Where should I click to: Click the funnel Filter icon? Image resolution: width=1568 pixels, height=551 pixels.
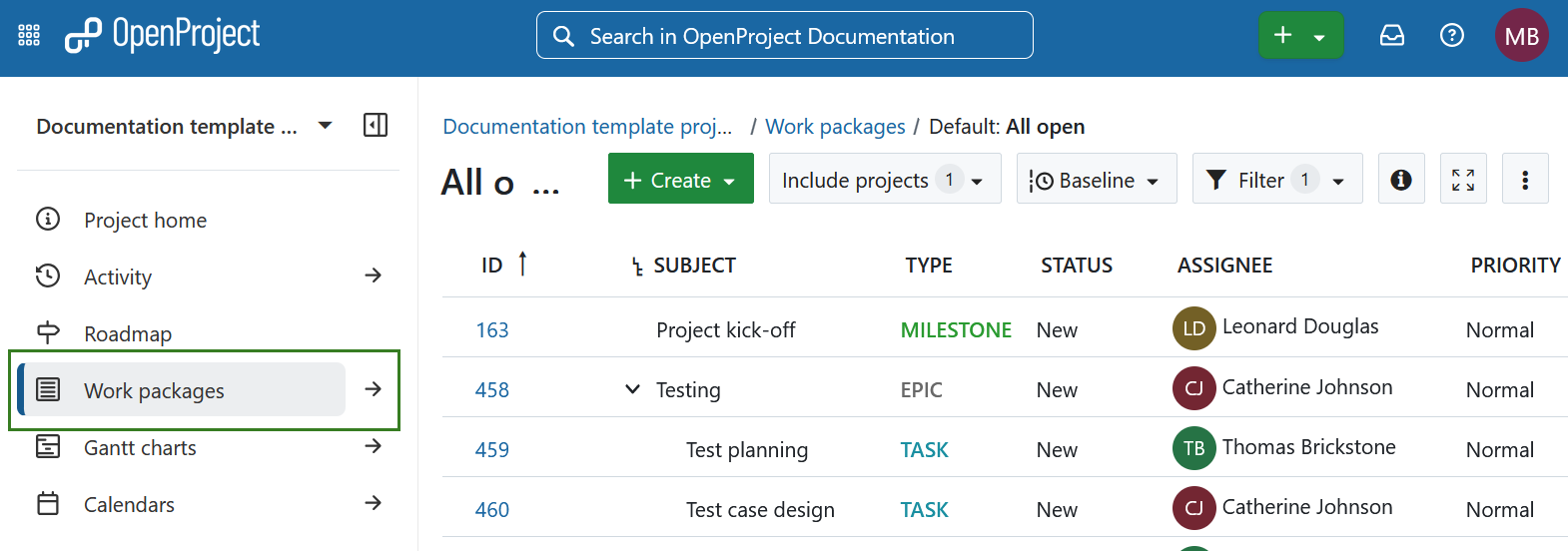(1216, 180)
